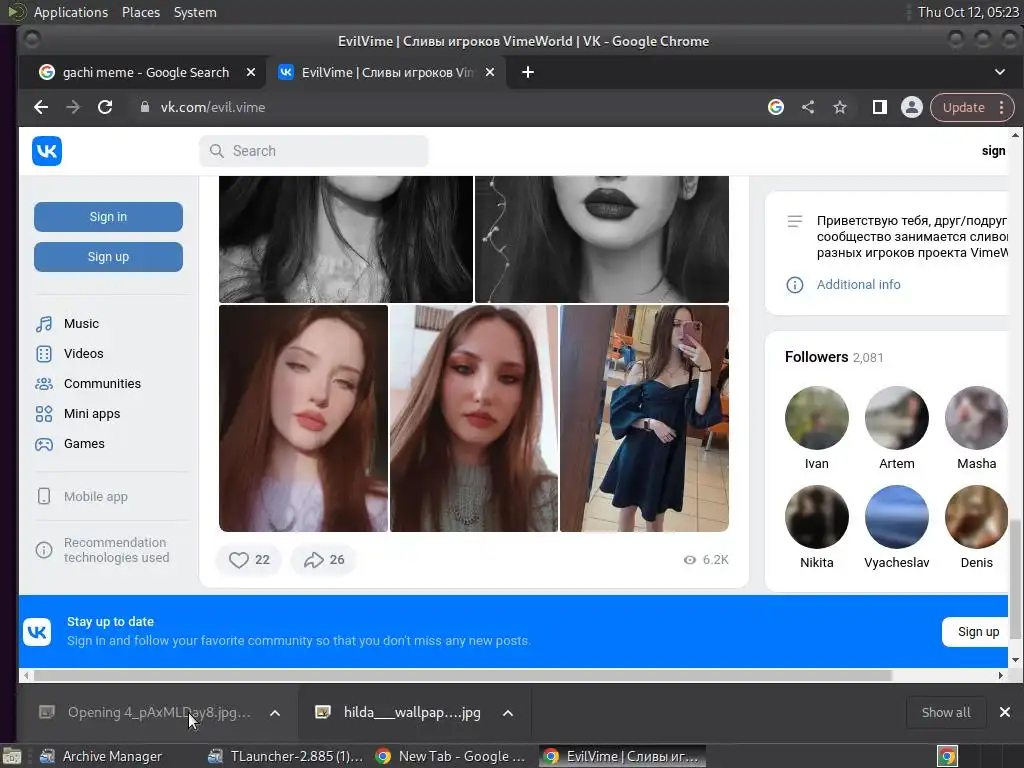This screenshot has width=1024, height=768.
Task: Click the Followers heading
Action: (x=816, y=357)
